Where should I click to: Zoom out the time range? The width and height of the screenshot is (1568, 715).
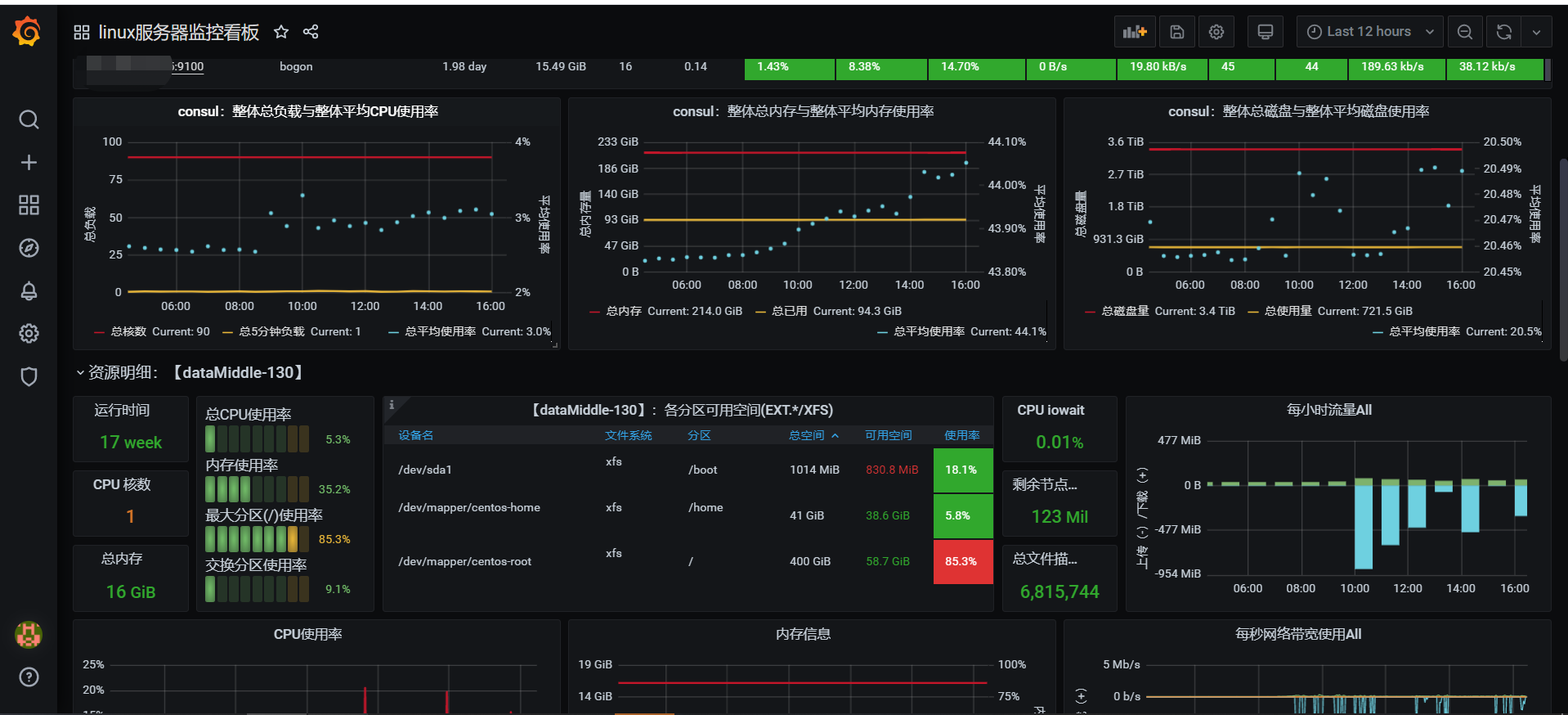click(1465, 32)
